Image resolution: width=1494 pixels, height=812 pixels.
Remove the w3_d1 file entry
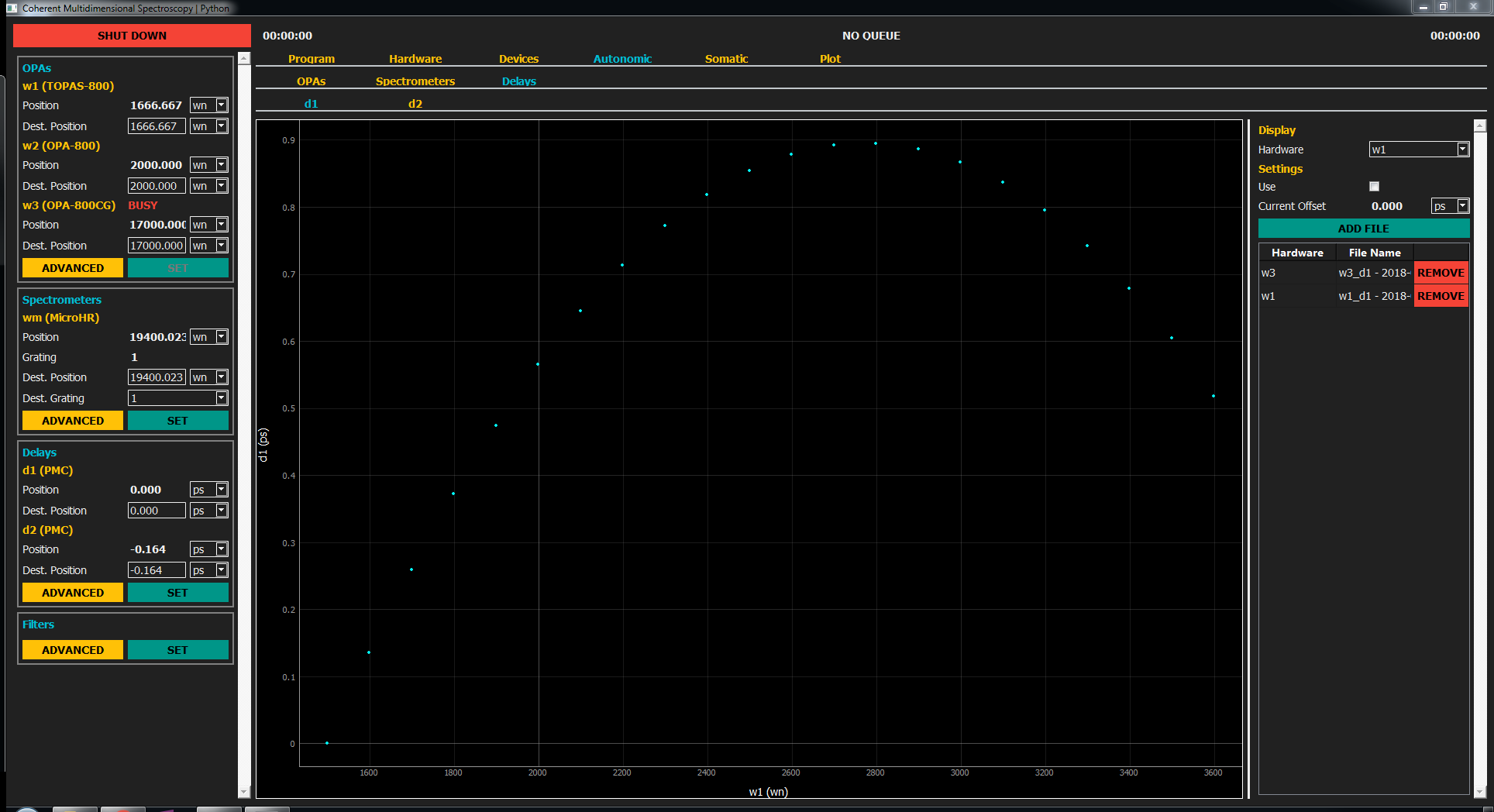(1441, 273)
